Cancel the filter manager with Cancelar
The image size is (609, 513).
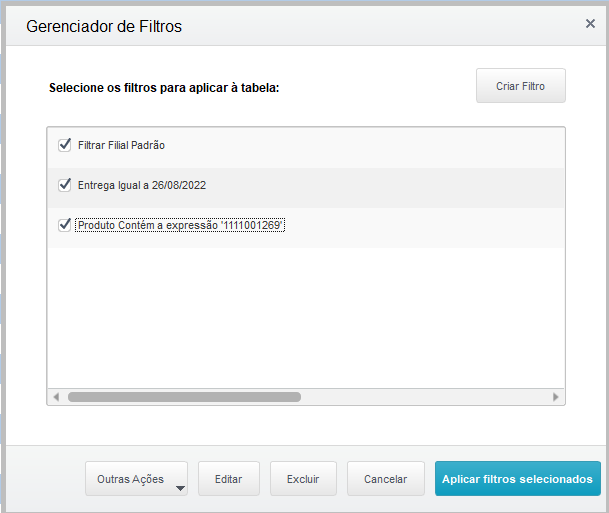pos(385,479)
